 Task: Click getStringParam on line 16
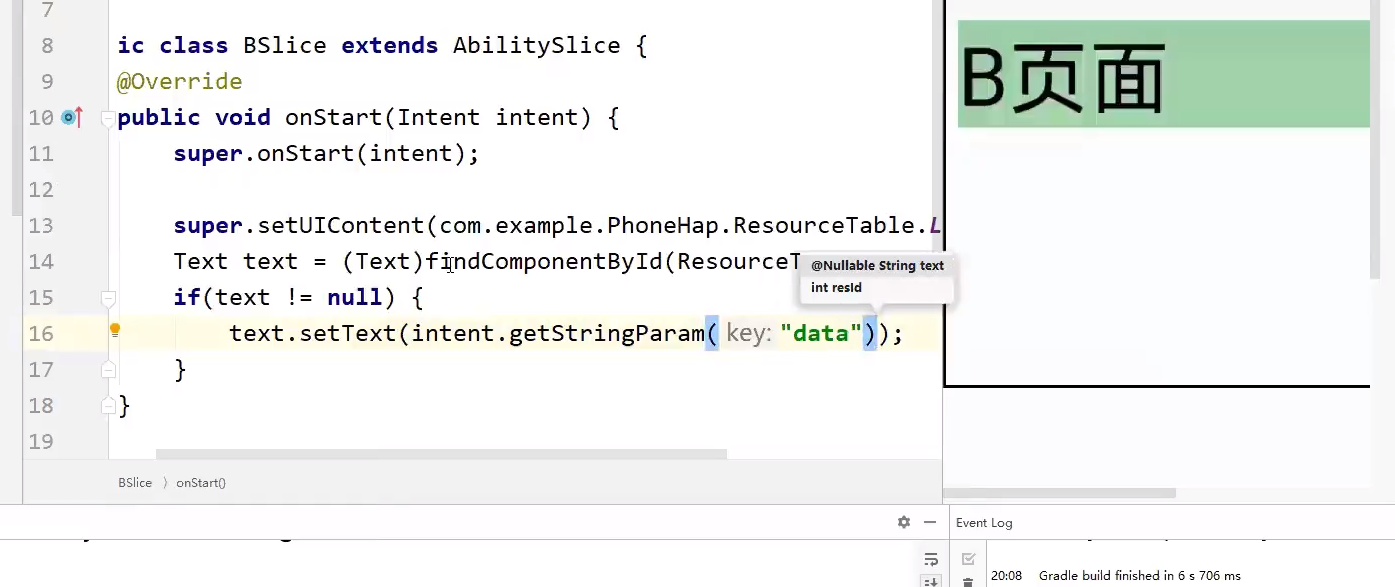point(607,333)
